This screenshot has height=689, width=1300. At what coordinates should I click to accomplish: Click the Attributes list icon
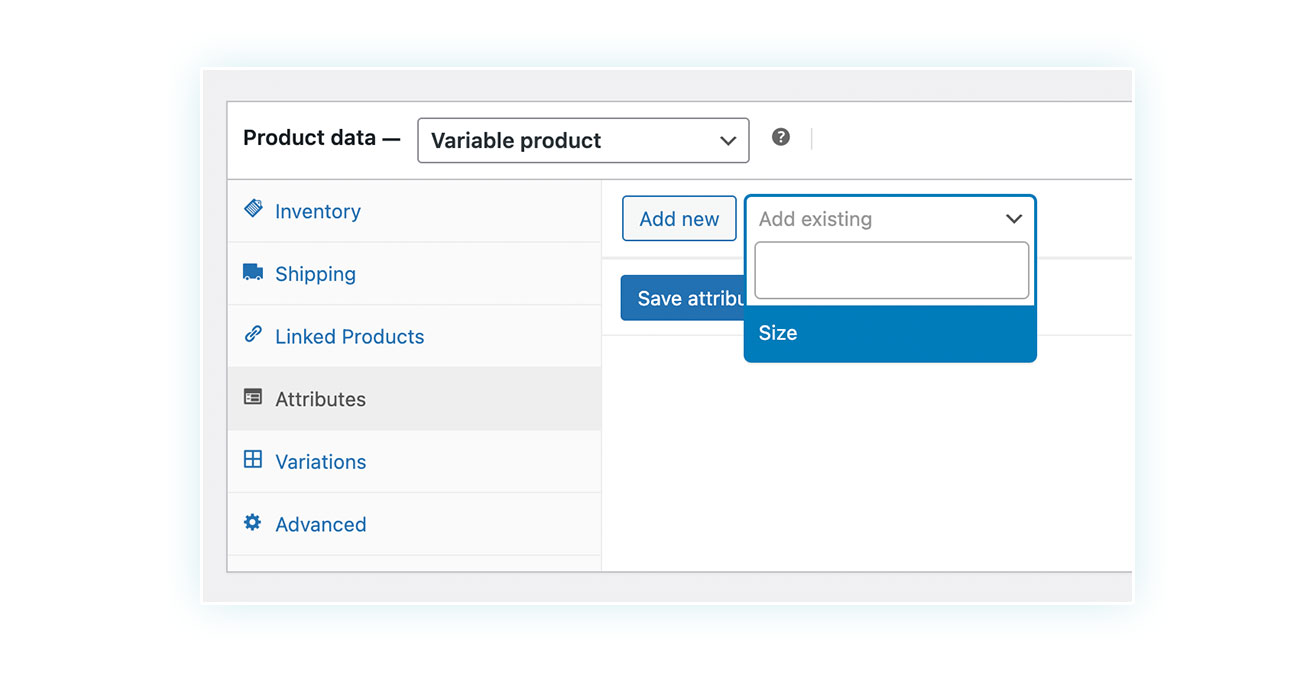253,397
